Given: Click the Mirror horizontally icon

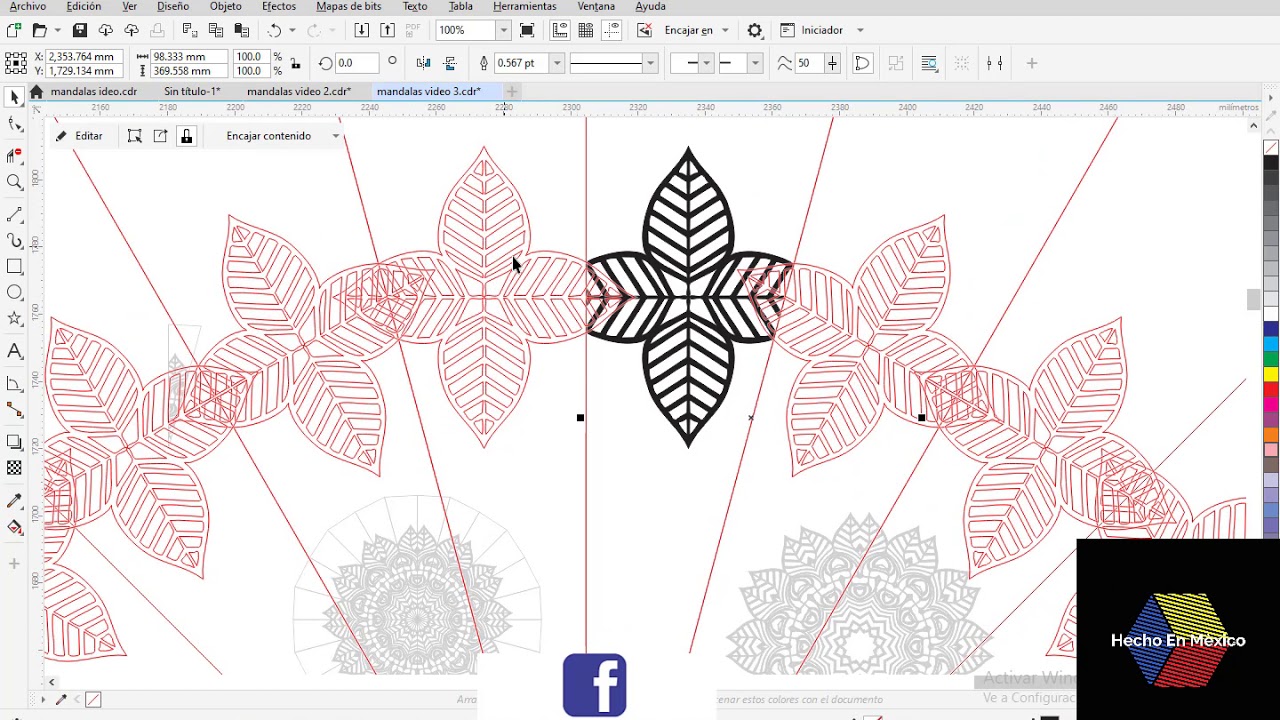Looking at the screenshot, I should 422,63.
